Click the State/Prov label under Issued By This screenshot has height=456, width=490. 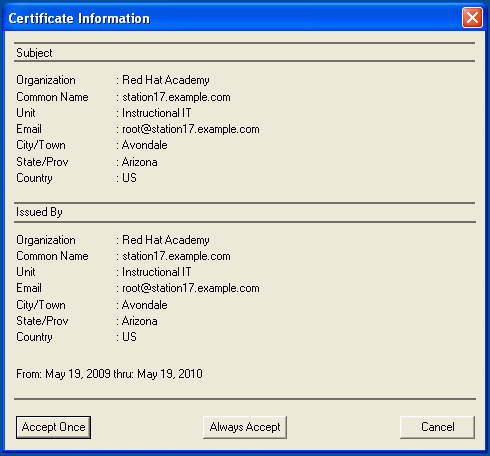point(42,321)
